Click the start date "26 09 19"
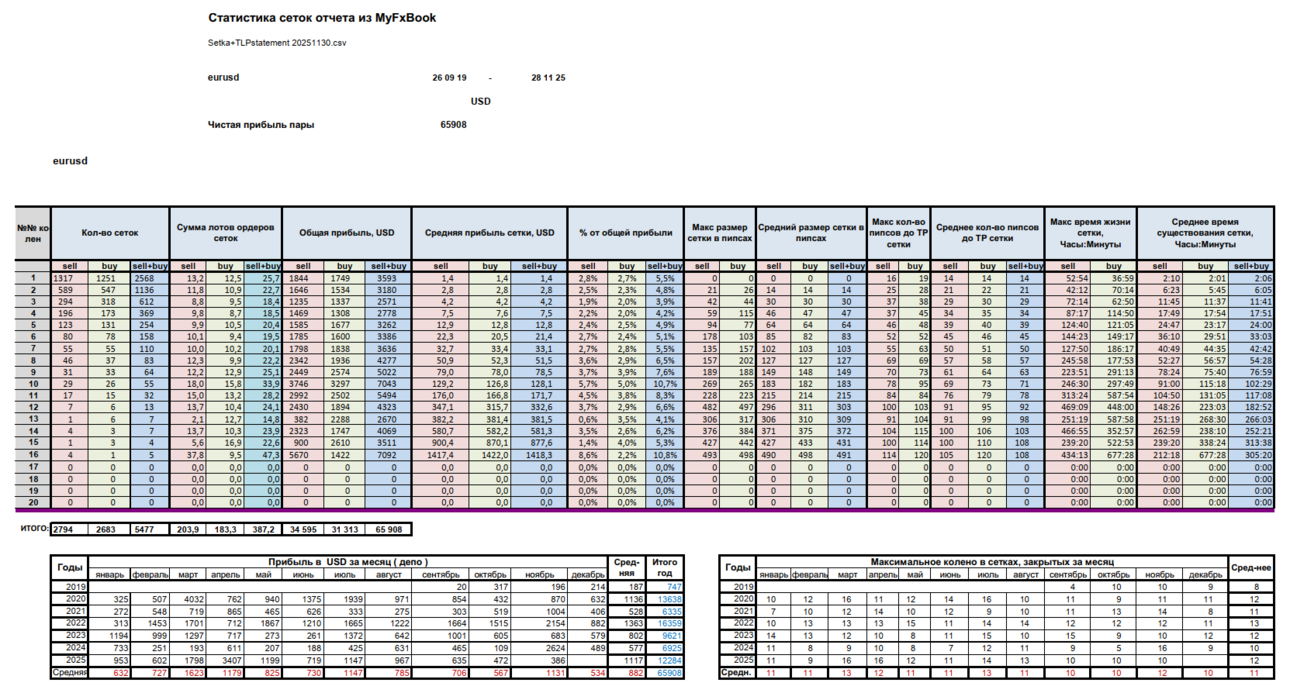 click(x=449, y=77)
